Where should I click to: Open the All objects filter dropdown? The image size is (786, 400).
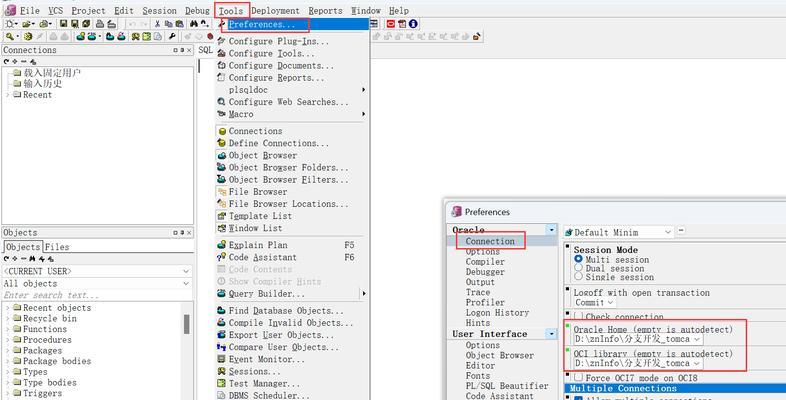[x=186, y=284]
